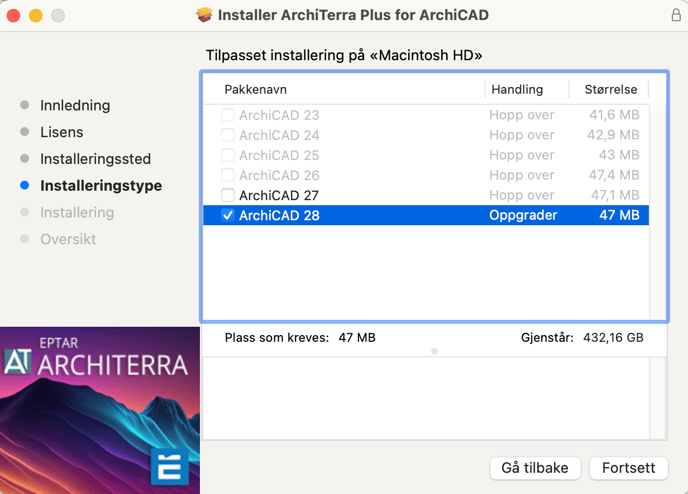The image size is (688, 494).
Task: Uncheck the ArchiCAD 28 checkbox
Action: click(228, 215)
